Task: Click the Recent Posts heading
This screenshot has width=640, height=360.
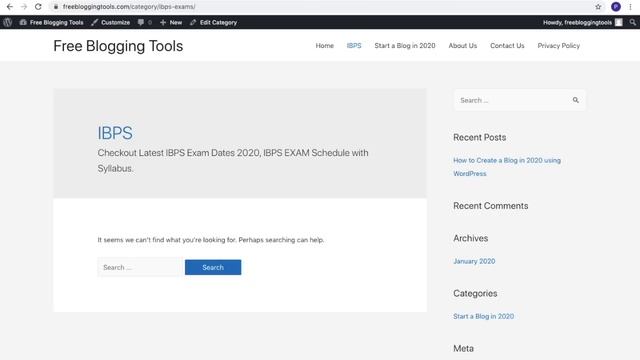Action: coord(480,138)
